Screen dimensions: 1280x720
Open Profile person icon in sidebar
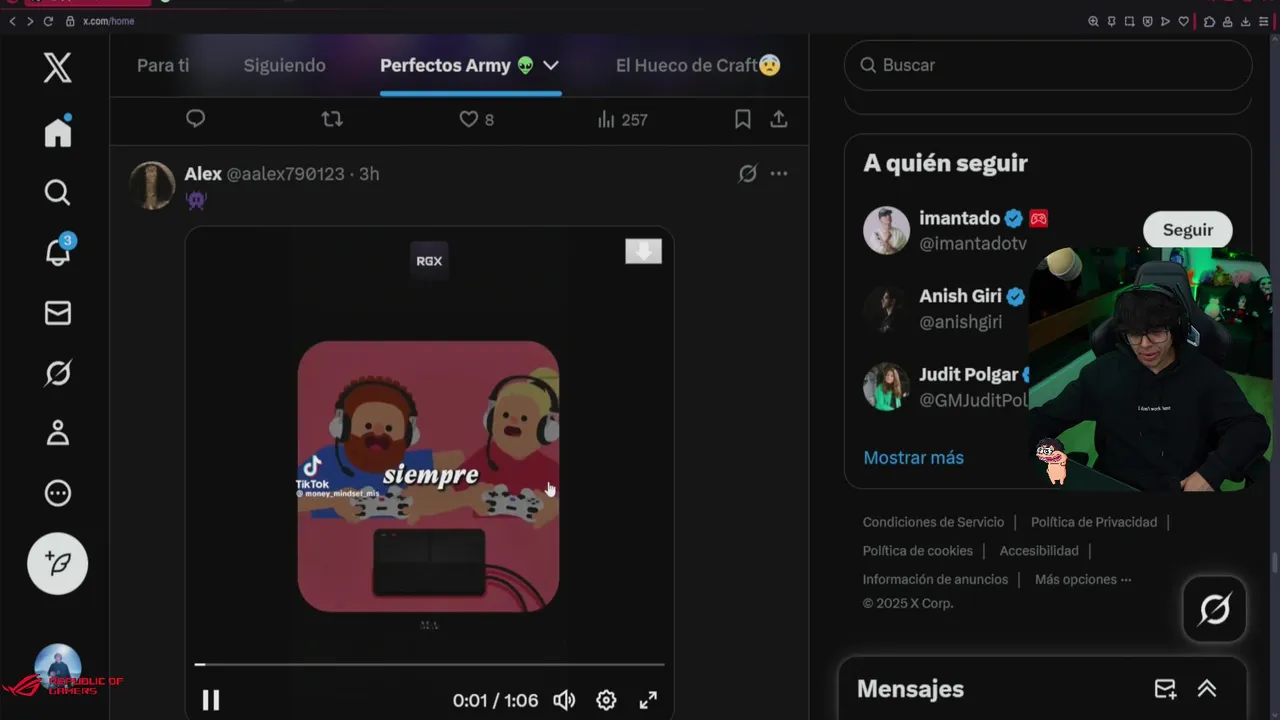[58, 433]
